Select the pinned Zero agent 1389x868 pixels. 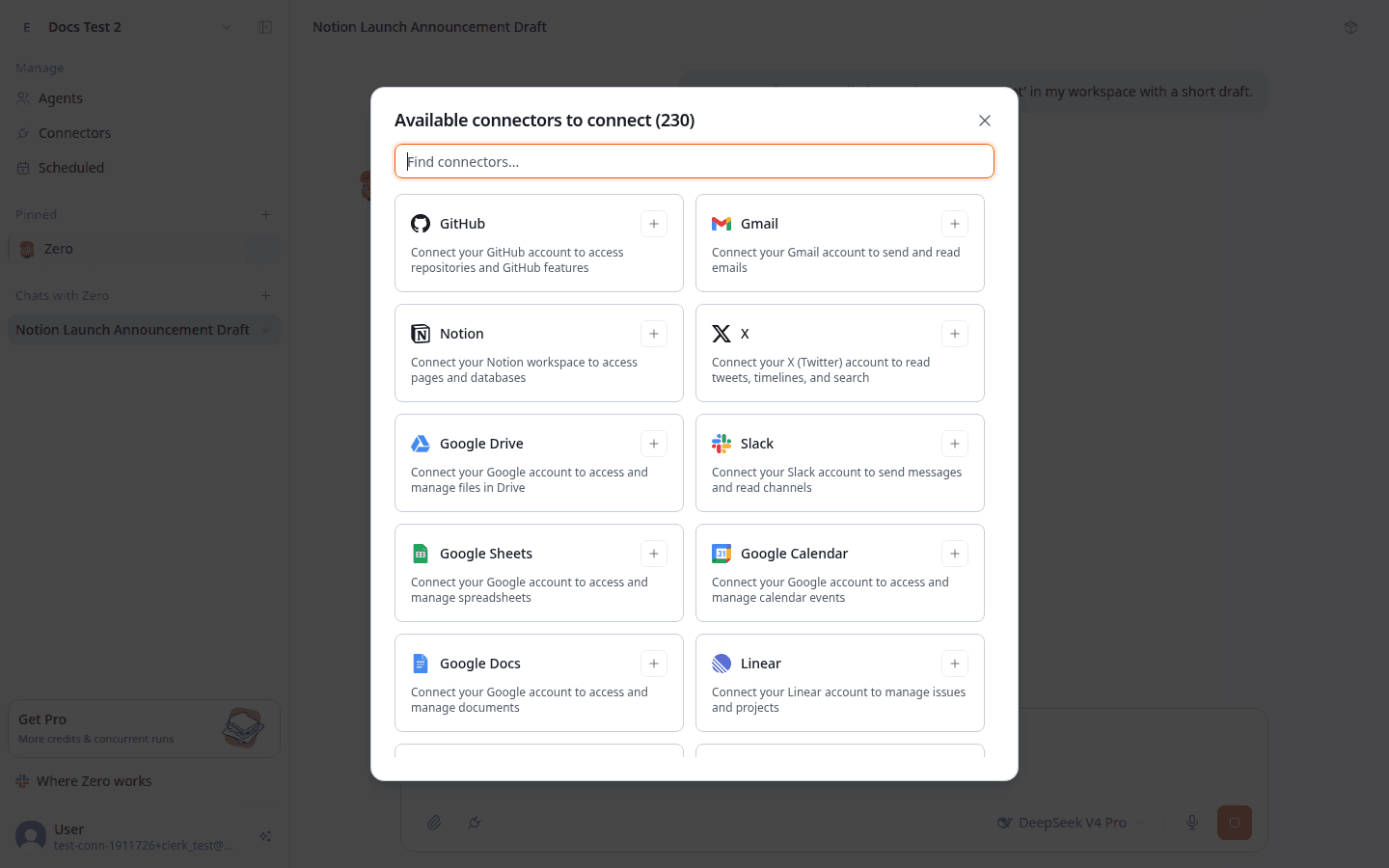(x=144, y=249)
